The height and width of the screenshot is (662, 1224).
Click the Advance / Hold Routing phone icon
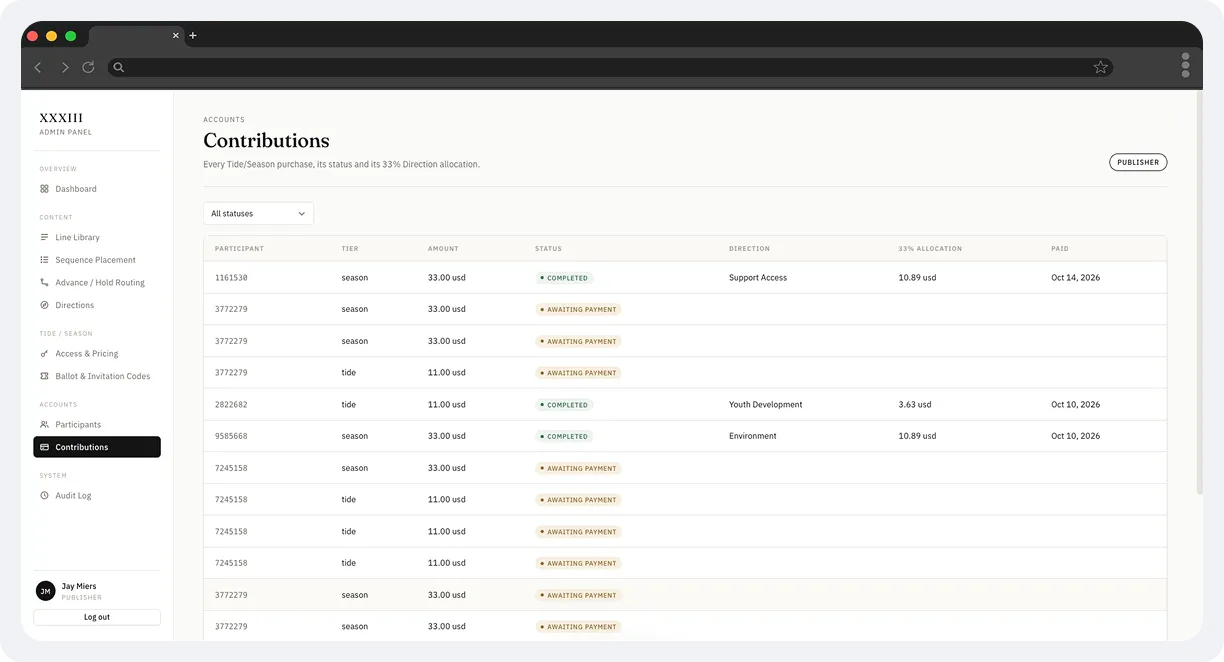click(44, 283)
